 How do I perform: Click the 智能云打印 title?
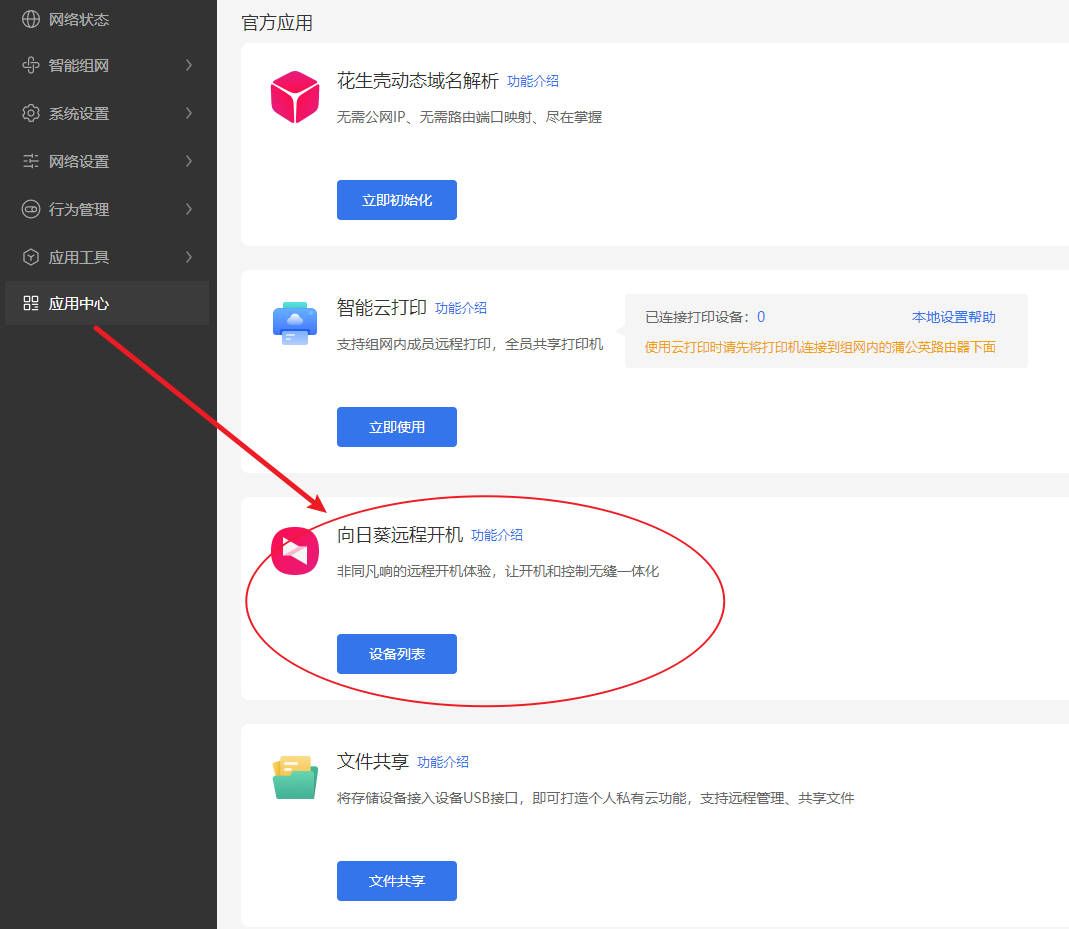[x=382, y=307]
